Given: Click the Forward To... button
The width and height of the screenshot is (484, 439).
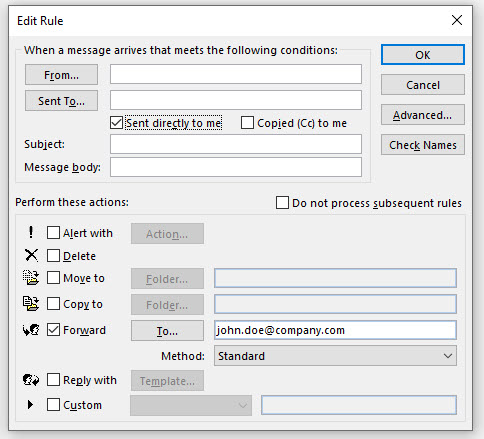Looking at the screenshot, I should pos(167,331).
